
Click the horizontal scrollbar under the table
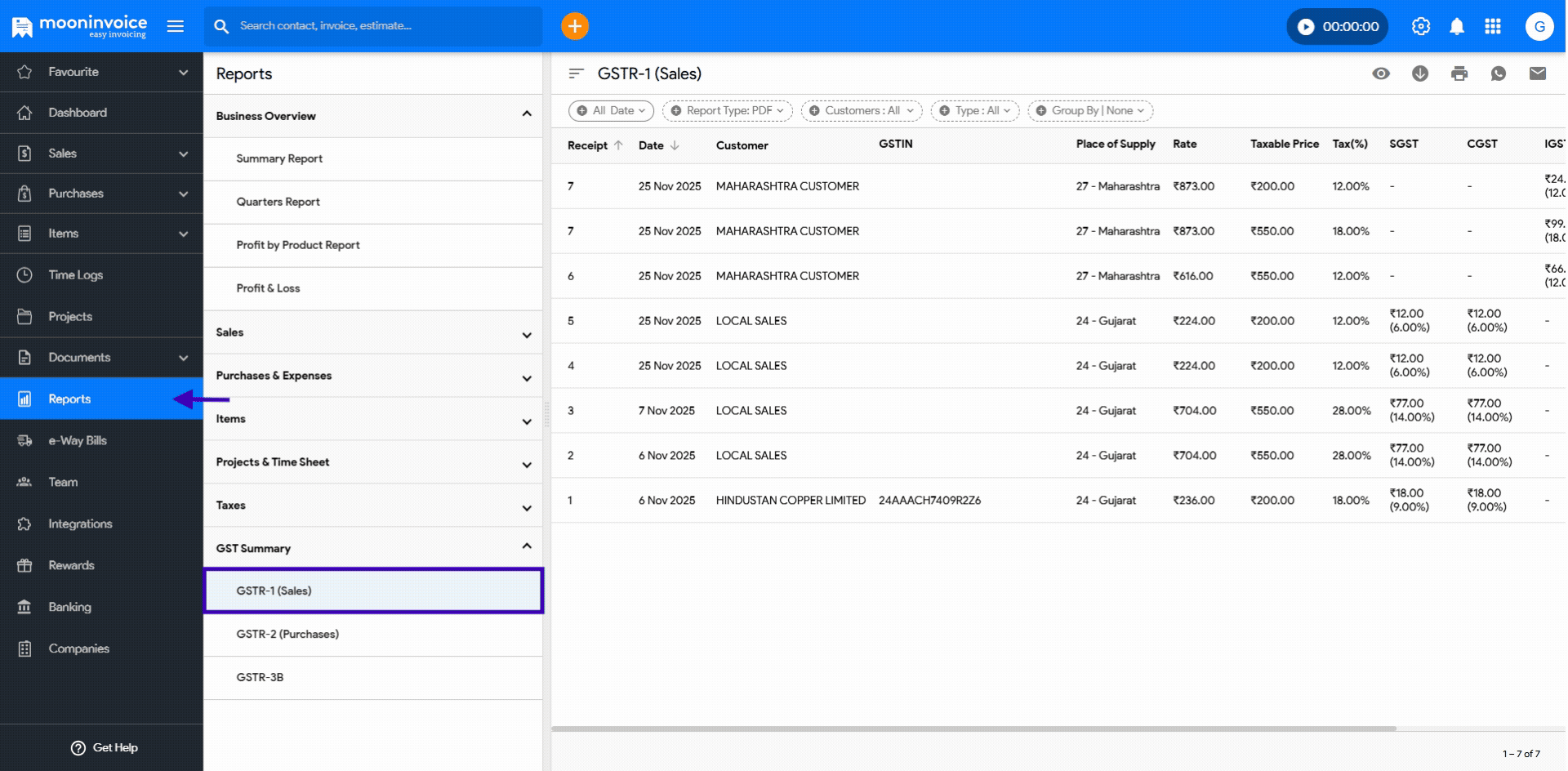[x=973, y=728]
